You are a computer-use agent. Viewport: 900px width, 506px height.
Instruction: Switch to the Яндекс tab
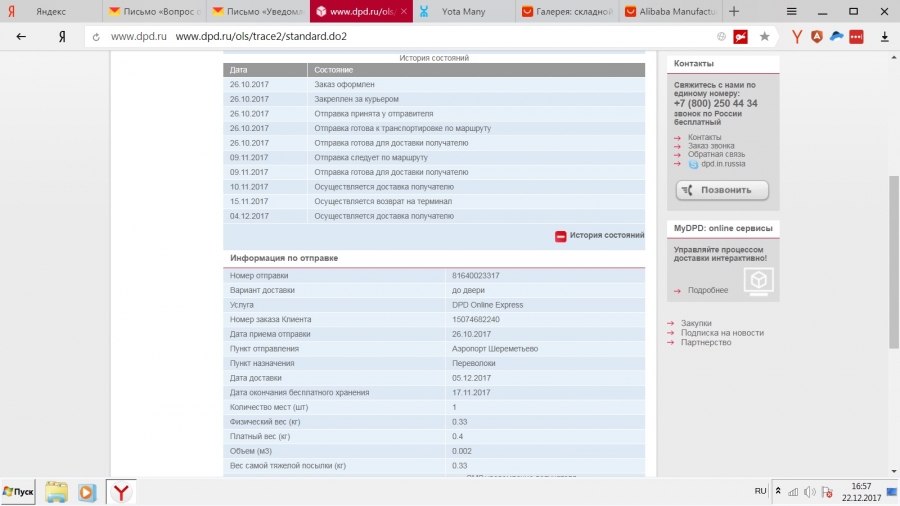click(51, 11)
